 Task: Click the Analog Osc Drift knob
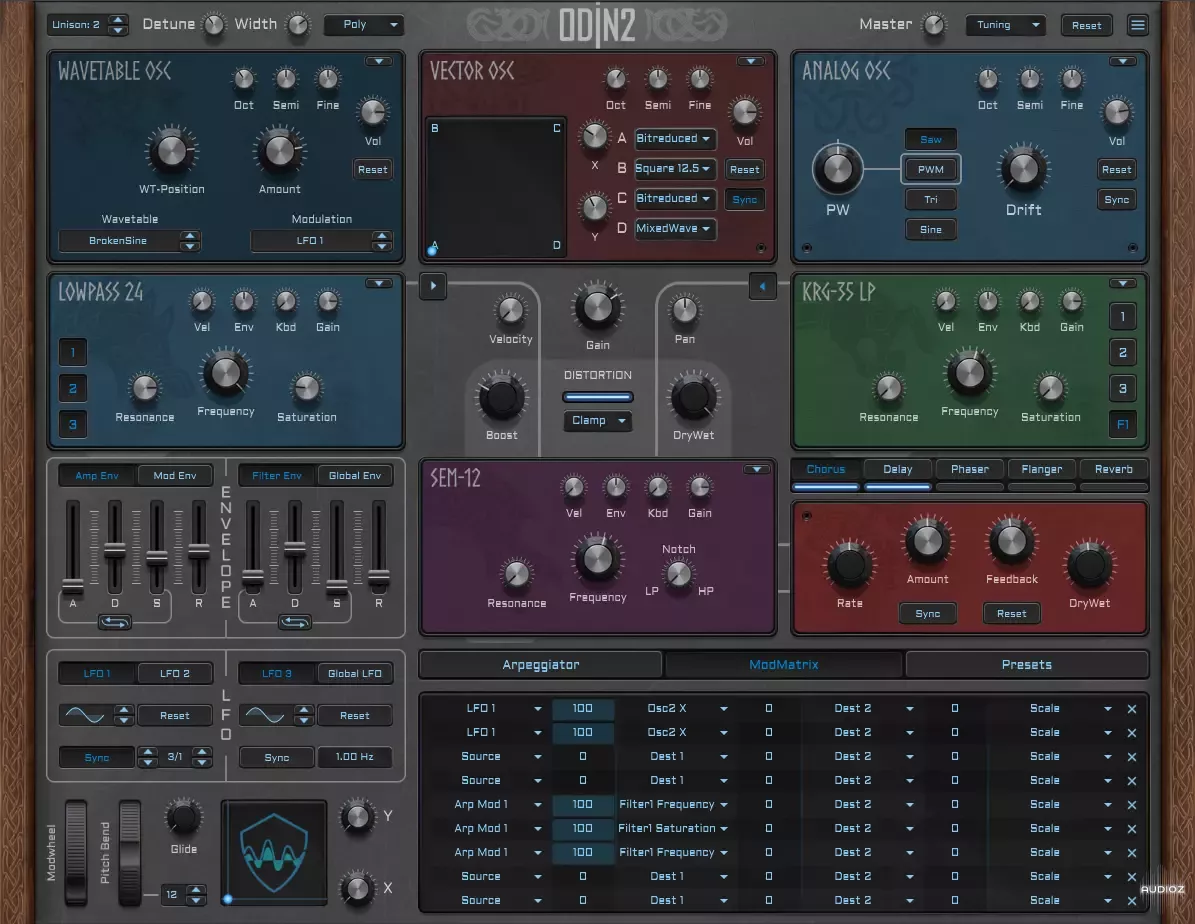[1023, 168]
